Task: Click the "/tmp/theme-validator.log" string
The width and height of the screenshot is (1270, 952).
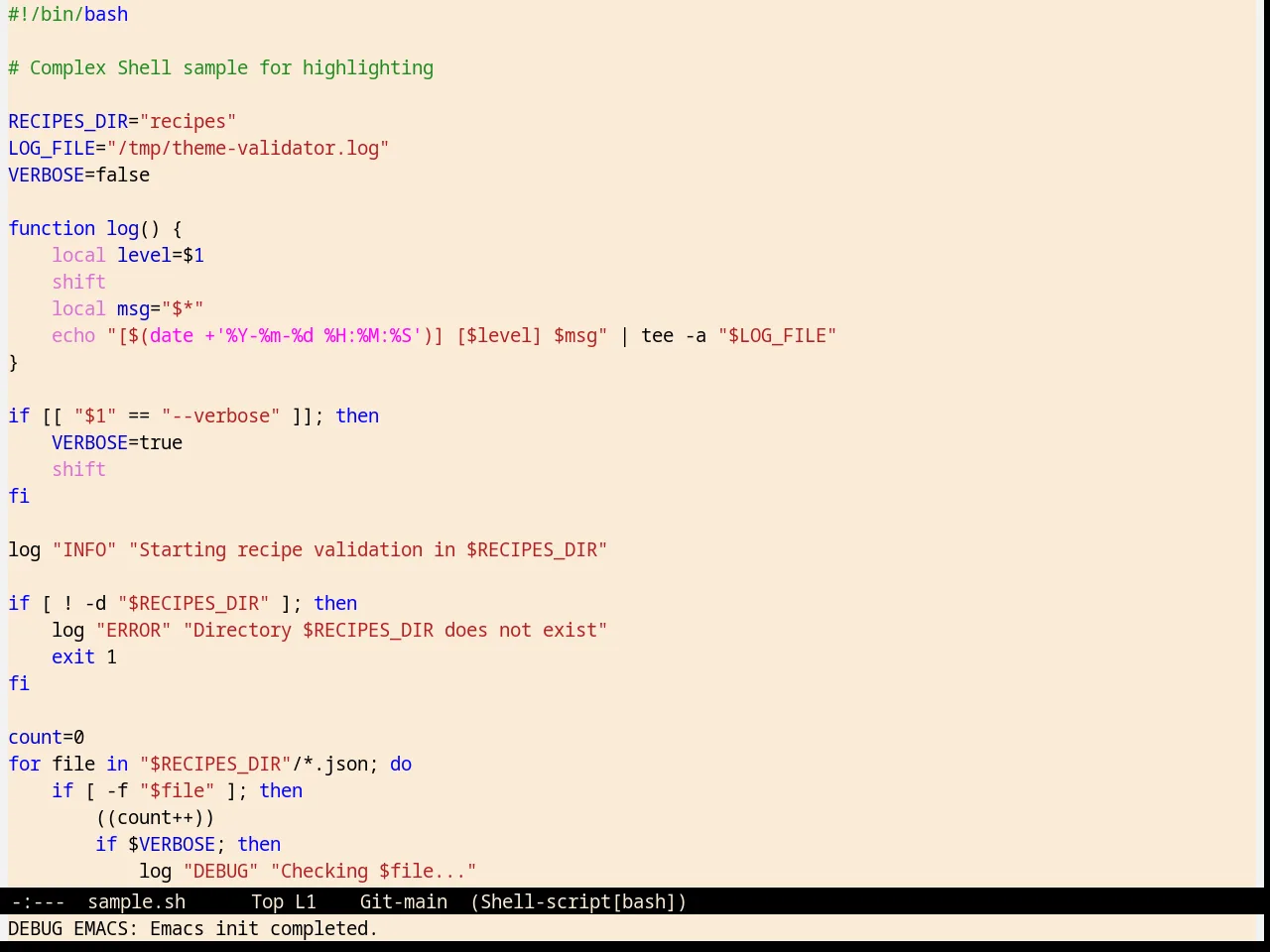Action: click(x=248, y=149)
